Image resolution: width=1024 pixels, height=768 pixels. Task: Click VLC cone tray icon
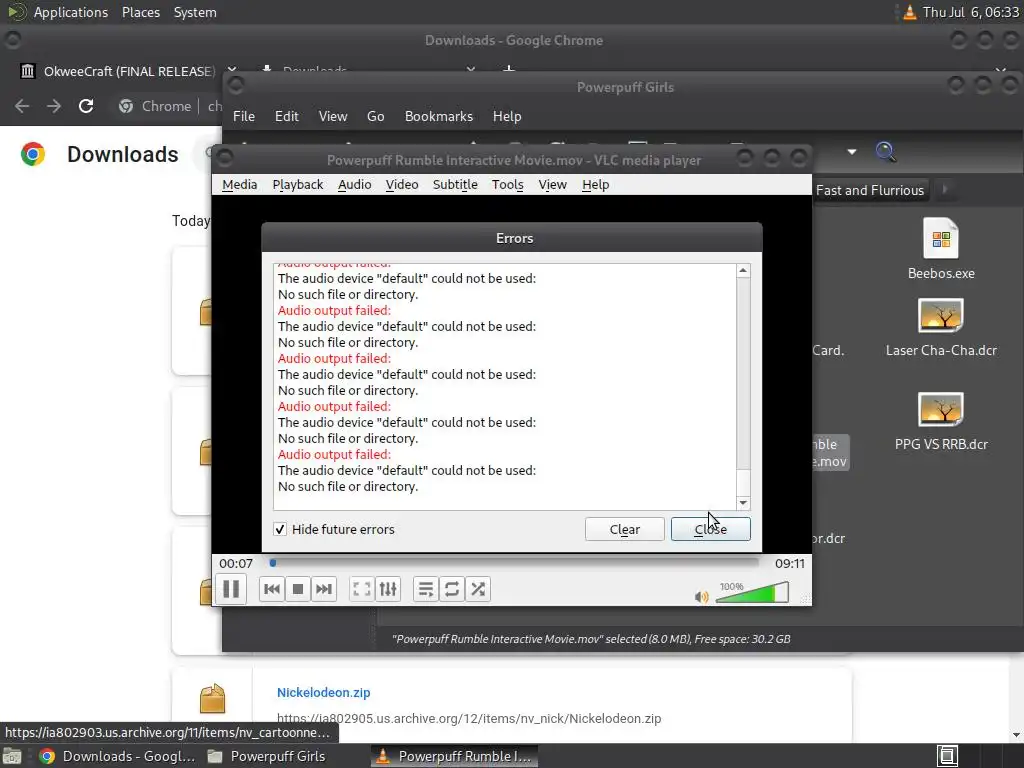[x=909, y=12]
